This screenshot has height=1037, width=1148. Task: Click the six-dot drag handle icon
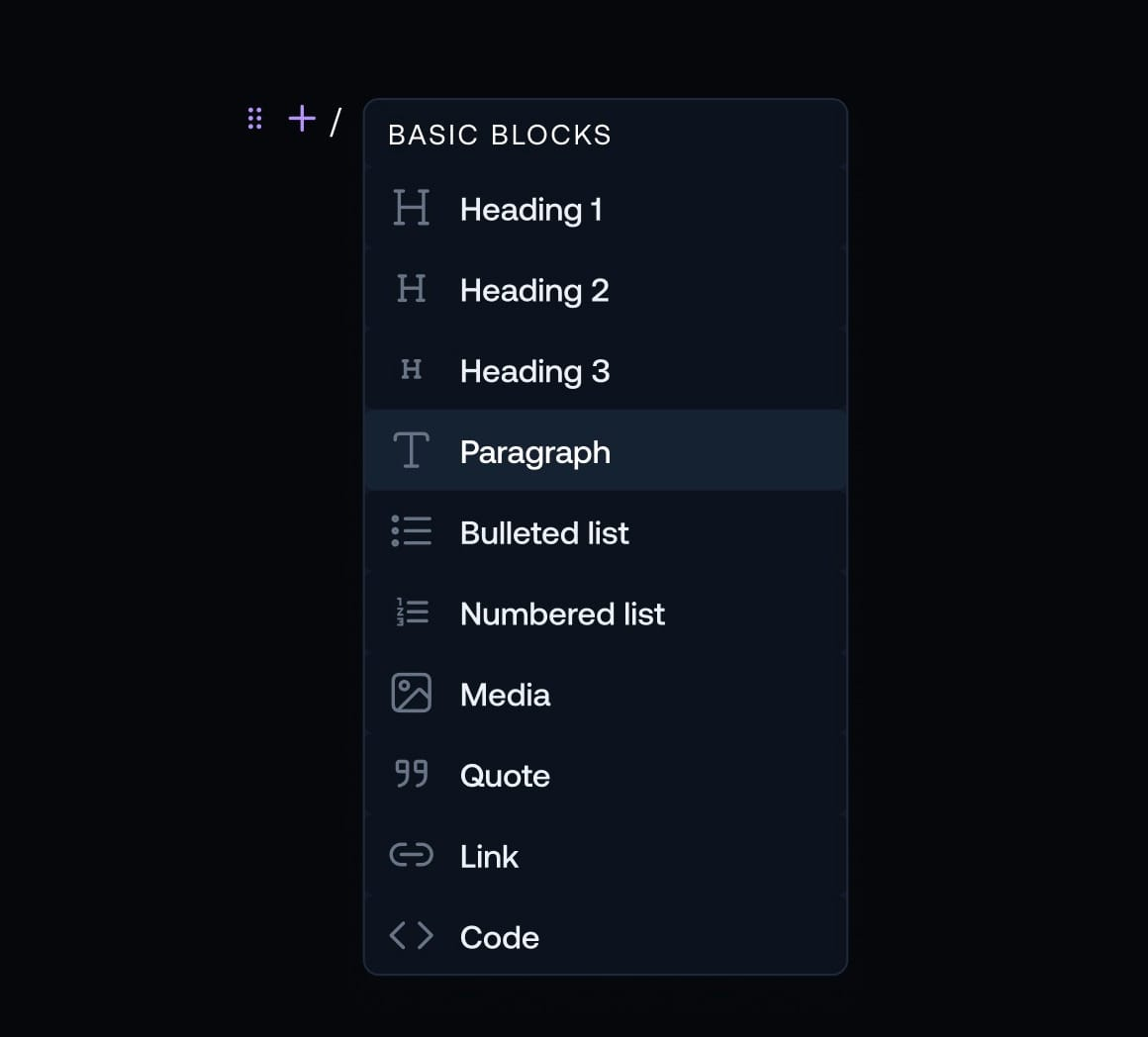(x=254, y=118)
